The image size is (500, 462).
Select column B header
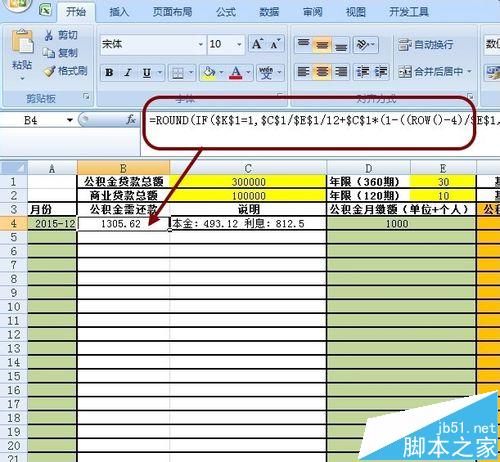(123, 168)
